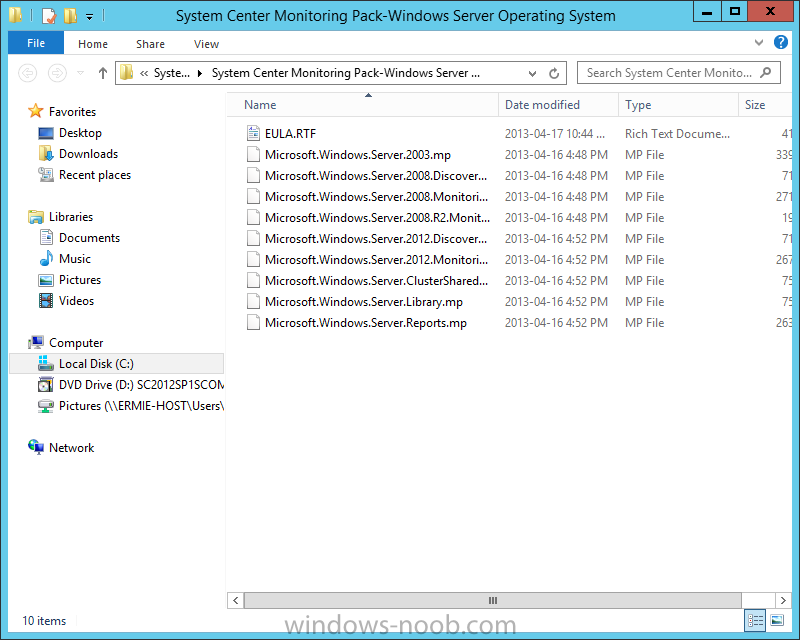Click the file icon of Server.Reports.mp
Screen dimensions: 800x640
(x=253, y=322)
